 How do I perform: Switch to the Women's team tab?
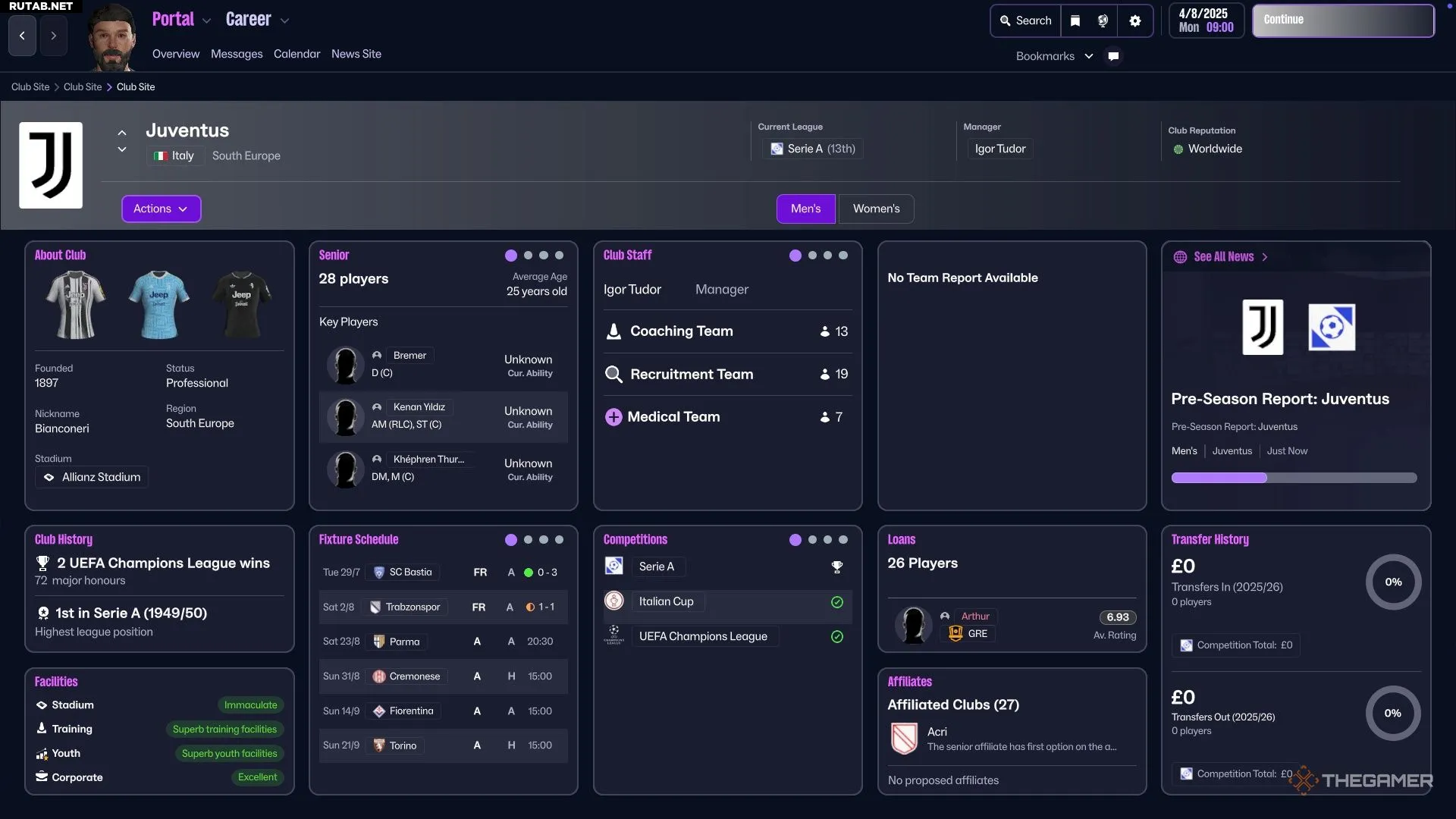pos(876,209)
